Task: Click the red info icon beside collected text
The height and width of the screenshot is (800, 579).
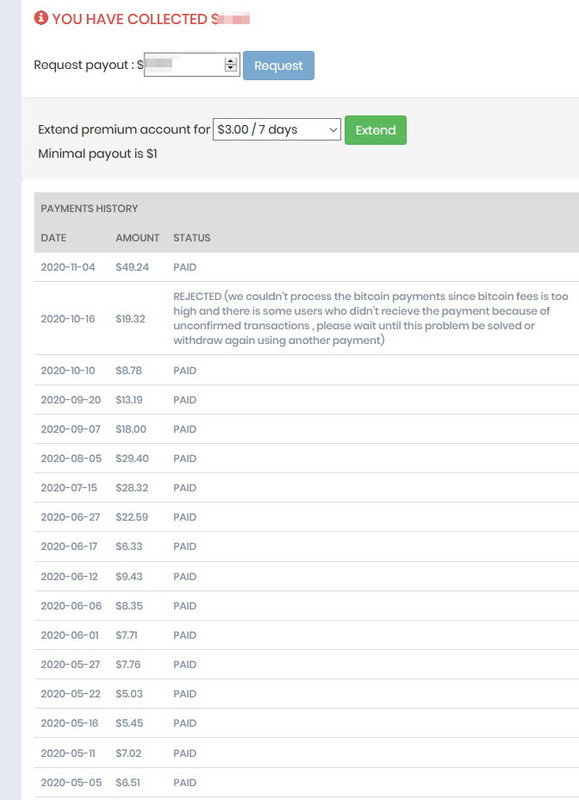Action: tap(41, 18)
